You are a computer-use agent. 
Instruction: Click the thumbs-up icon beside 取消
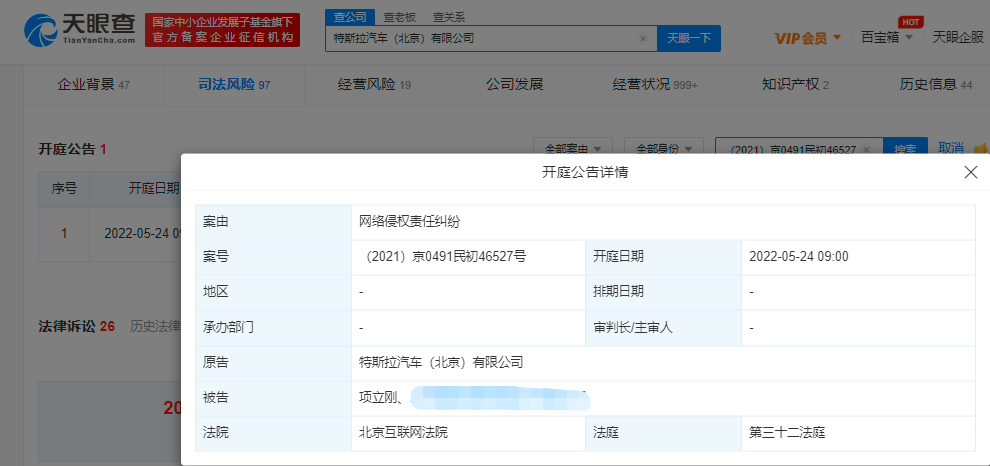point(981,148)
